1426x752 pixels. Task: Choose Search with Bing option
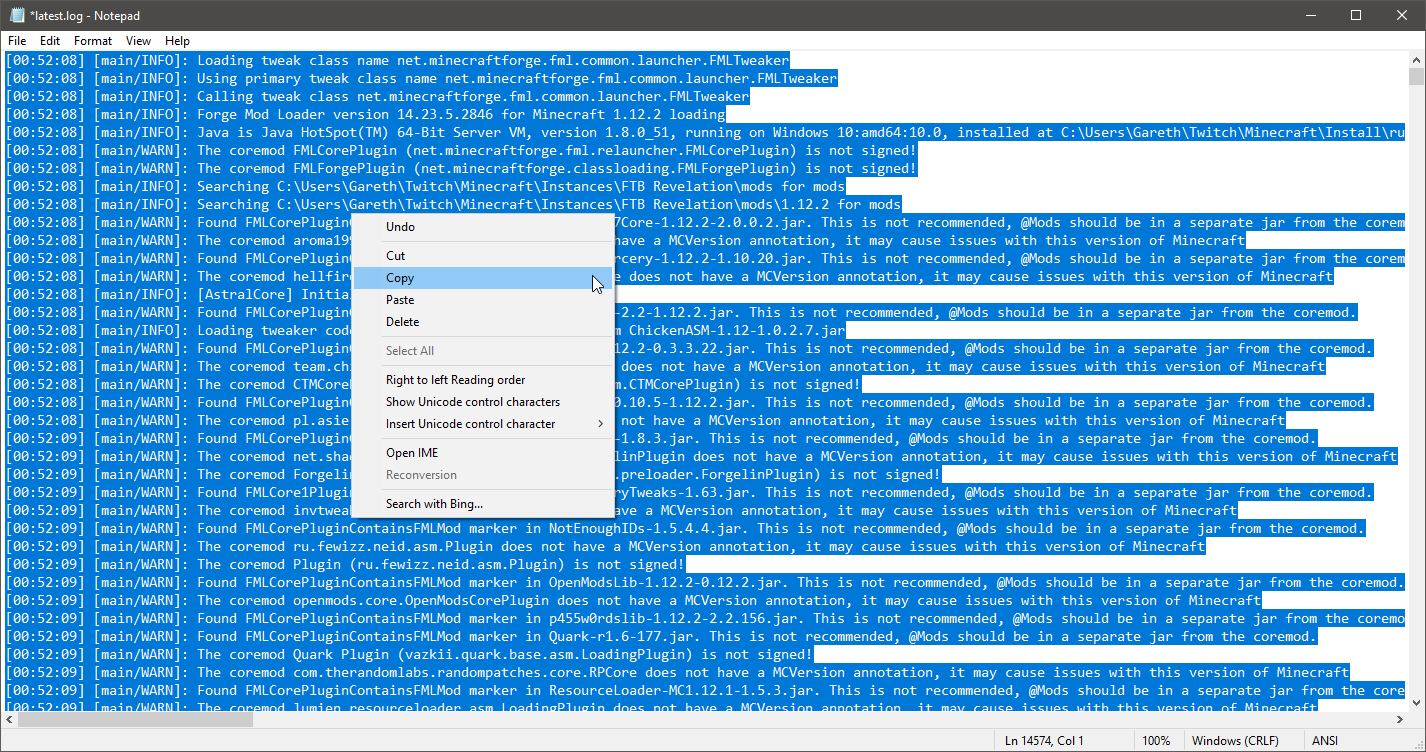click(x=483, y=504)
